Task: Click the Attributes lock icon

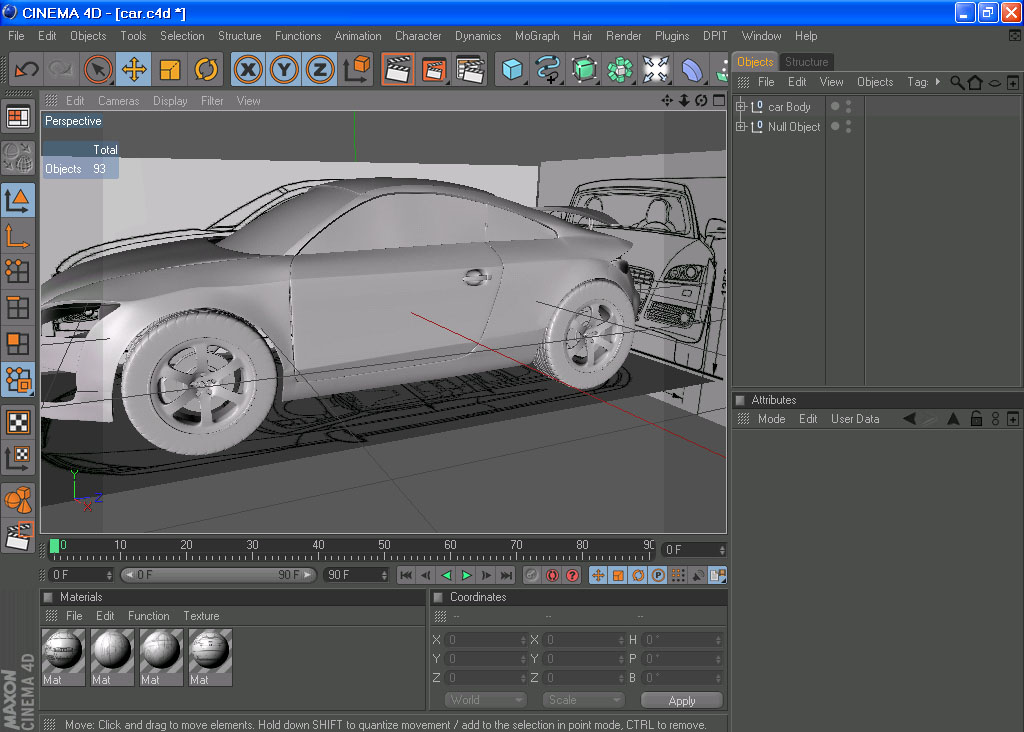Action: tap(976, 419)
